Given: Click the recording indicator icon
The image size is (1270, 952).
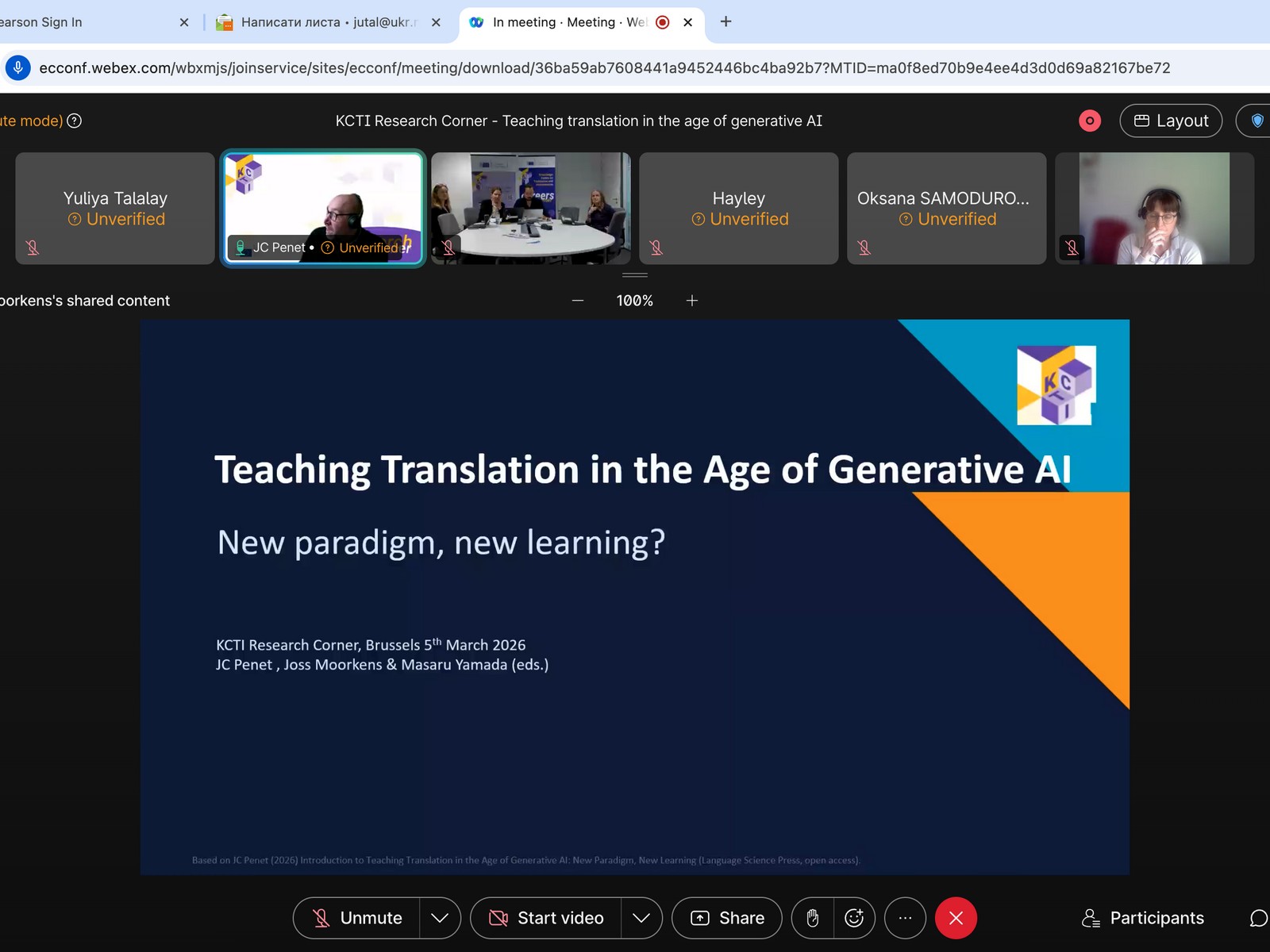Looking at the screenshot, I should point(1089,121).
